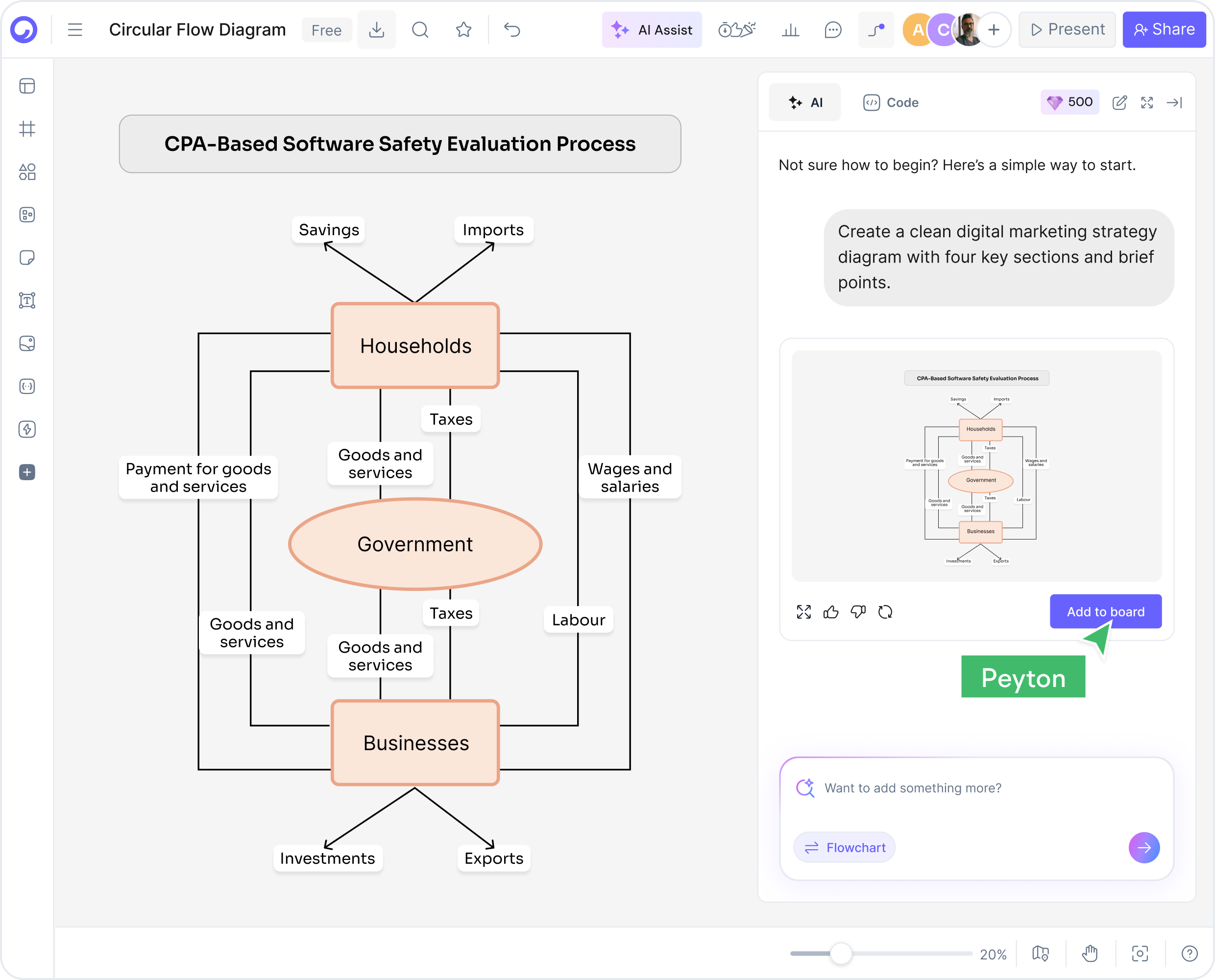Click the AI Assist button
This screenshot has height=980, width=1215.
click(652, 30)
